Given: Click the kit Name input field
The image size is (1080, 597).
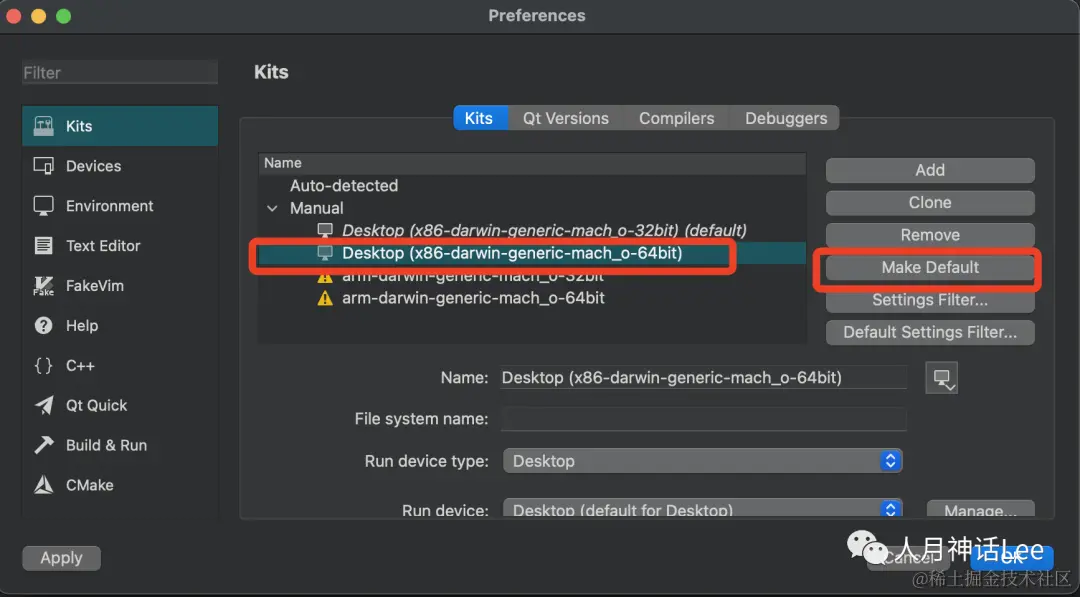Looking at the screenshot, I should pyautogui.click(x=703, y=377).
